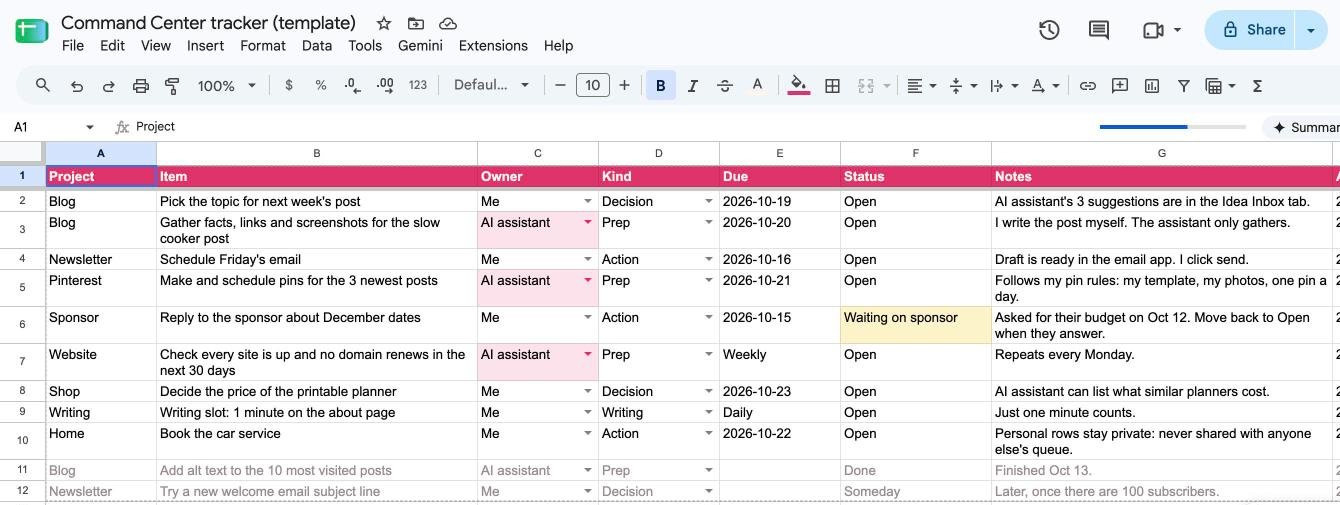Open the Extensions menu
1340x505 pixels.
493,46
